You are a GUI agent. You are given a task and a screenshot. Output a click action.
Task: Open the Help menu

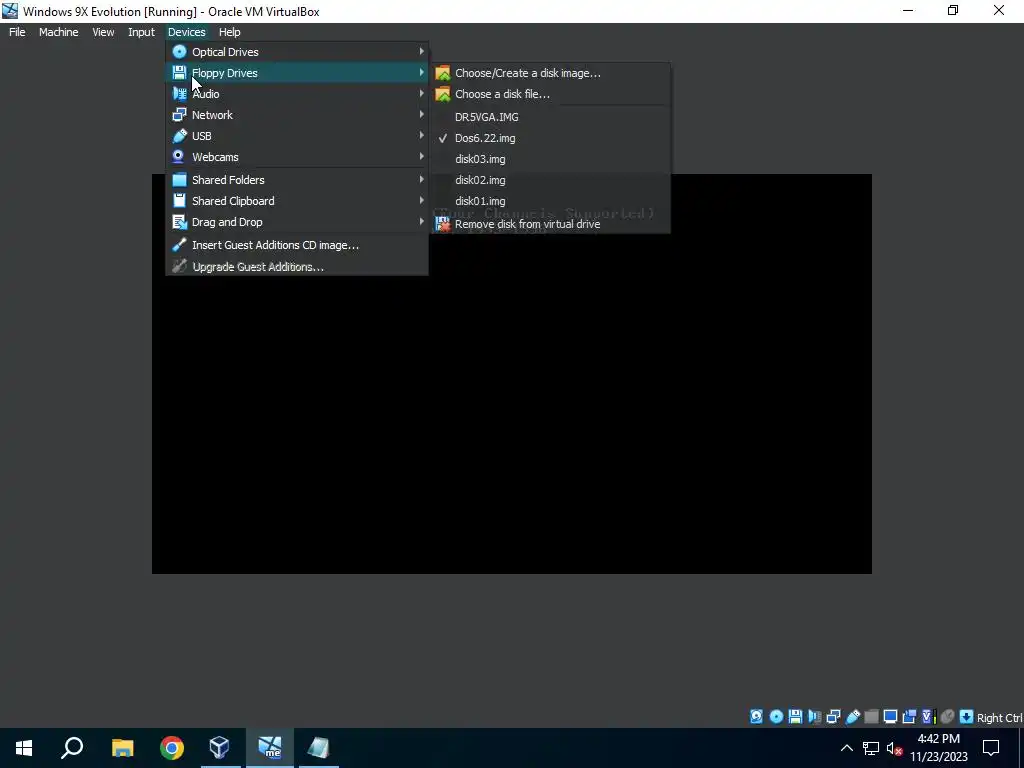tap(229, 32)
